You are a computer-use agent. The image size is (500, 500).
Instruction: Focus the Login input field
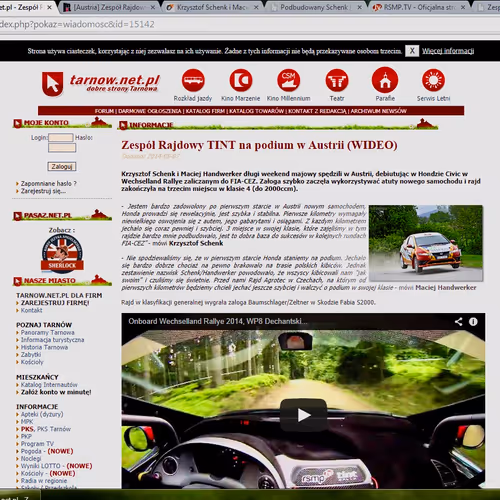click(x=61, y=137)
